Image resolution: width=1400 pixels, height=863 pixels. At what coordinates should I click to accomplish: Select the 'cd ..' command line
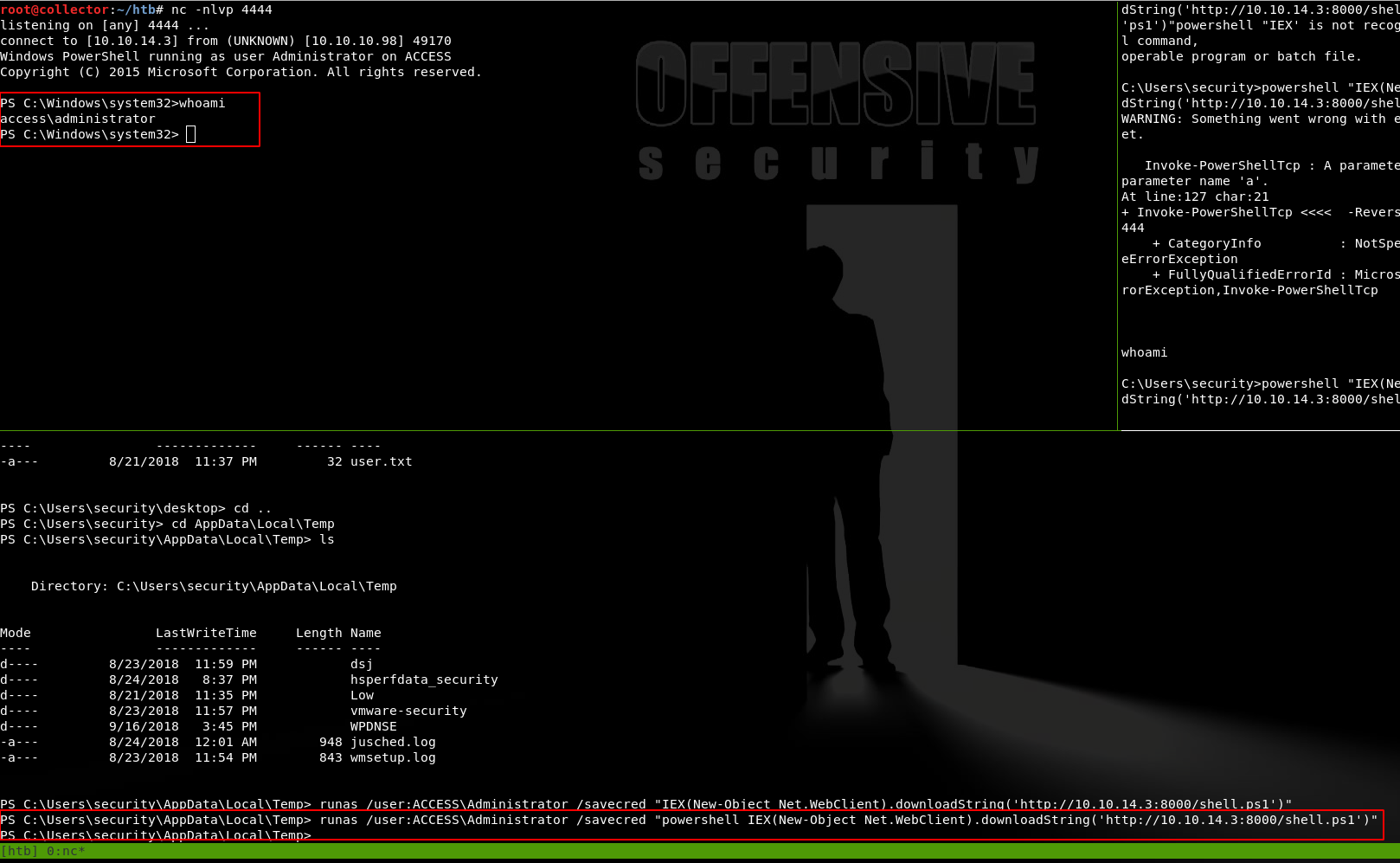click(136, 508)
